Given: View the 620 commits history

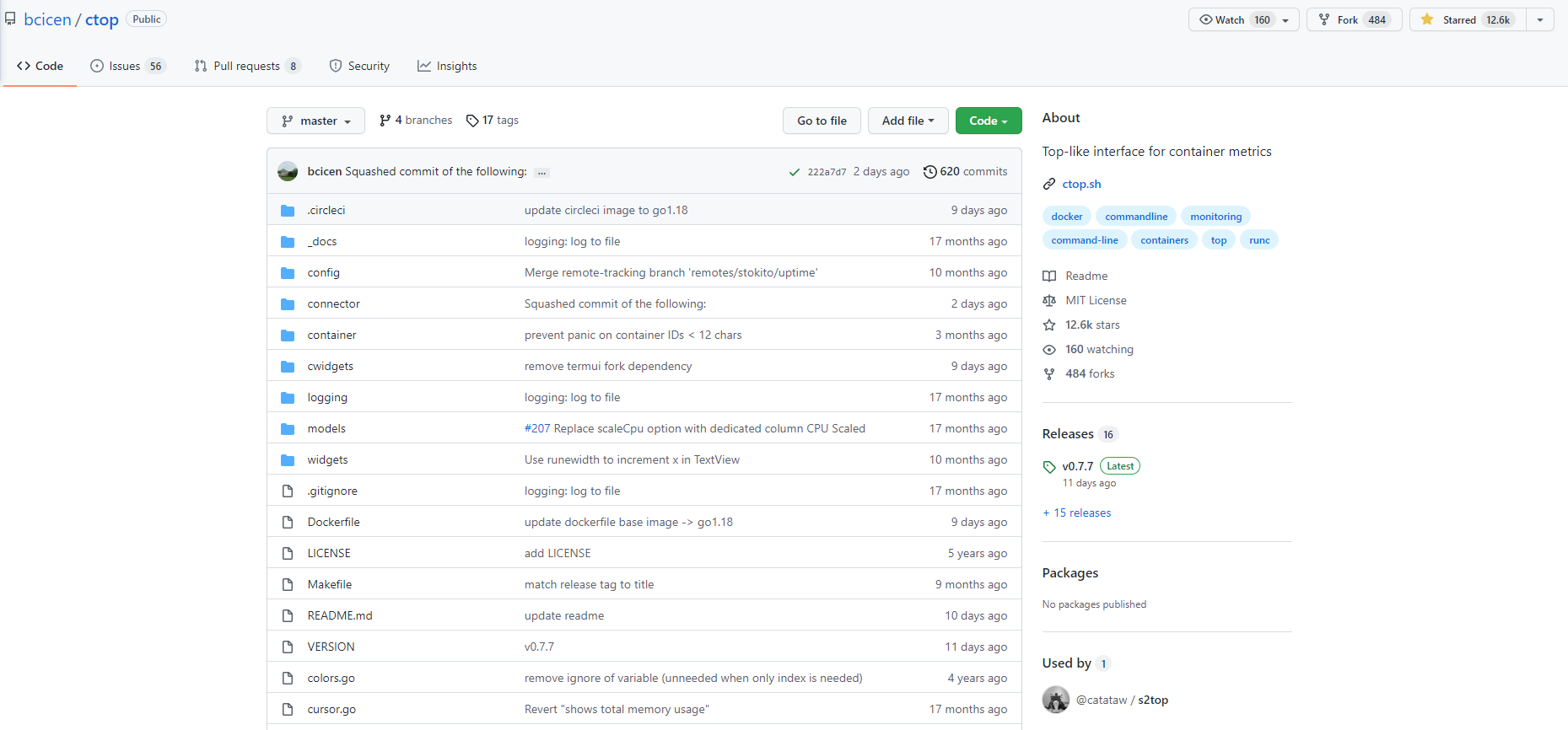Looking at the screenshot, I should coord(965,172).
